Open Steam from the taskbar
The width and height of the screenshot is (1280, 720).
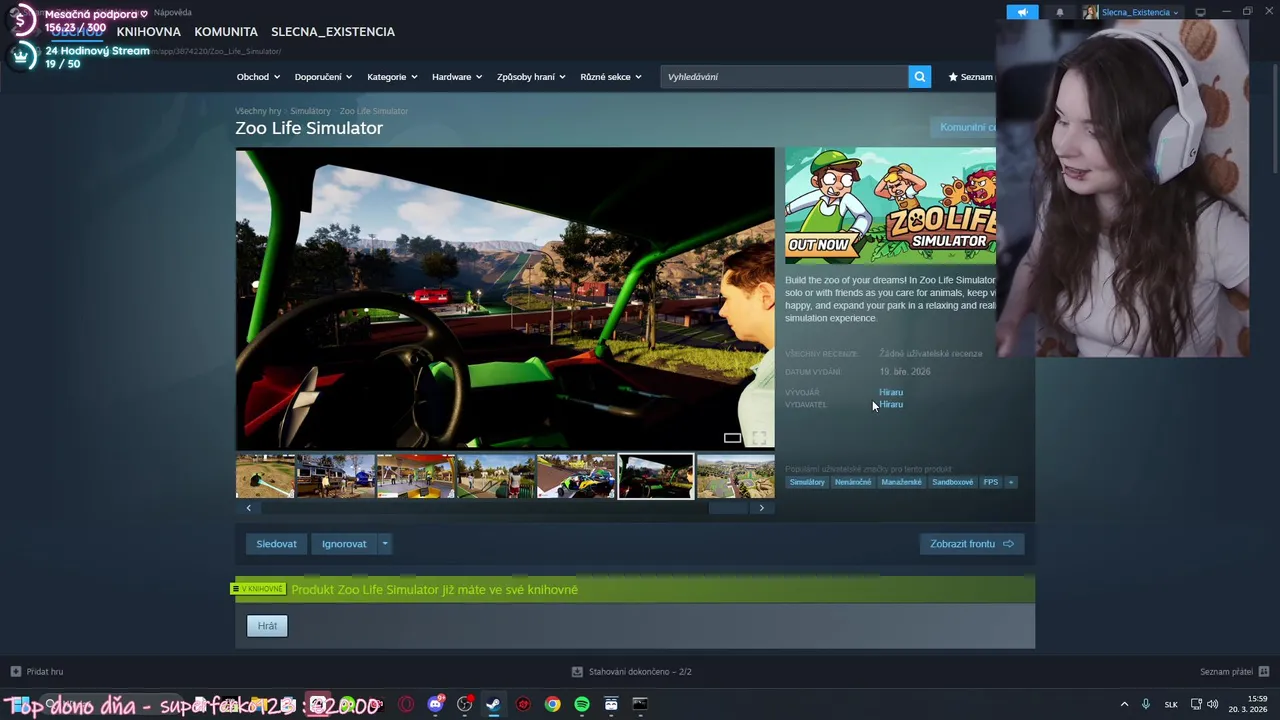(493, 704)
